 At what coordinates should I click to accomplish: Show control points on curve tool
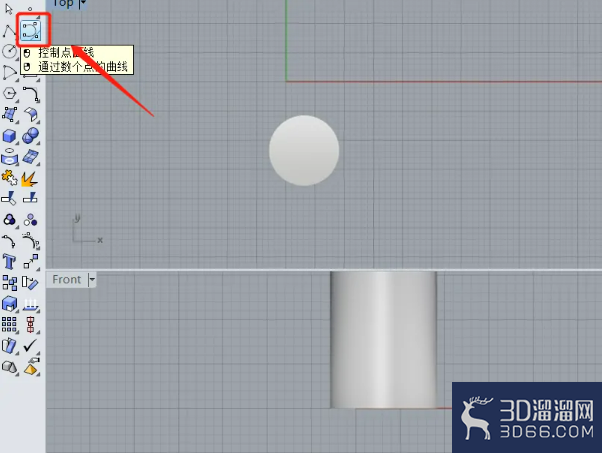coord(31,241)
